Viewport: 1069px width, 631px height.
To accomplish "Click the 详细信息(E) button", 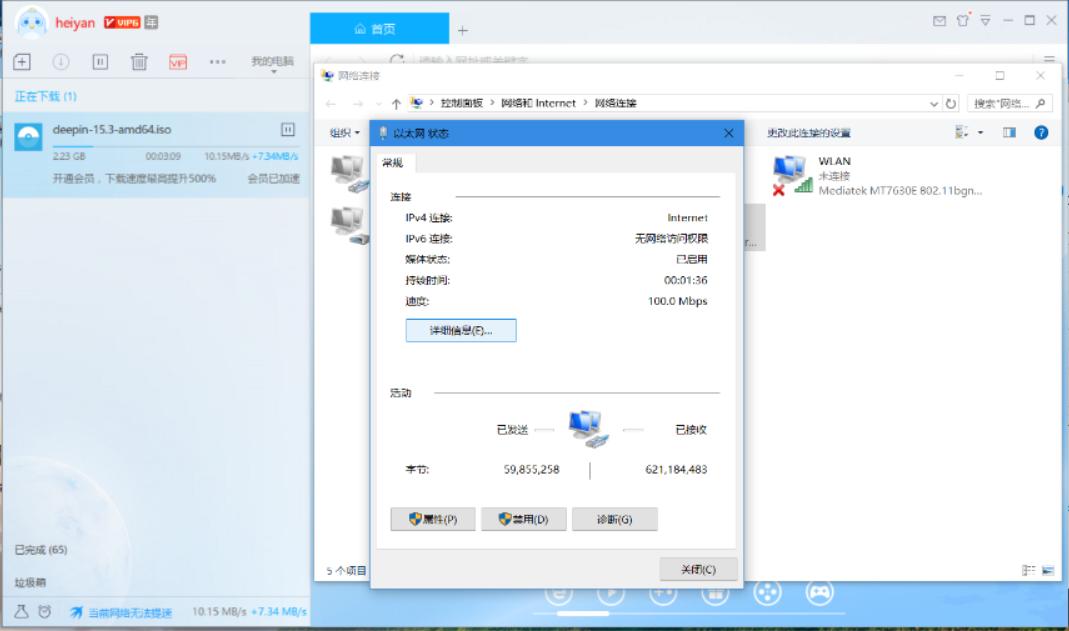I will [x=459, y=330].
